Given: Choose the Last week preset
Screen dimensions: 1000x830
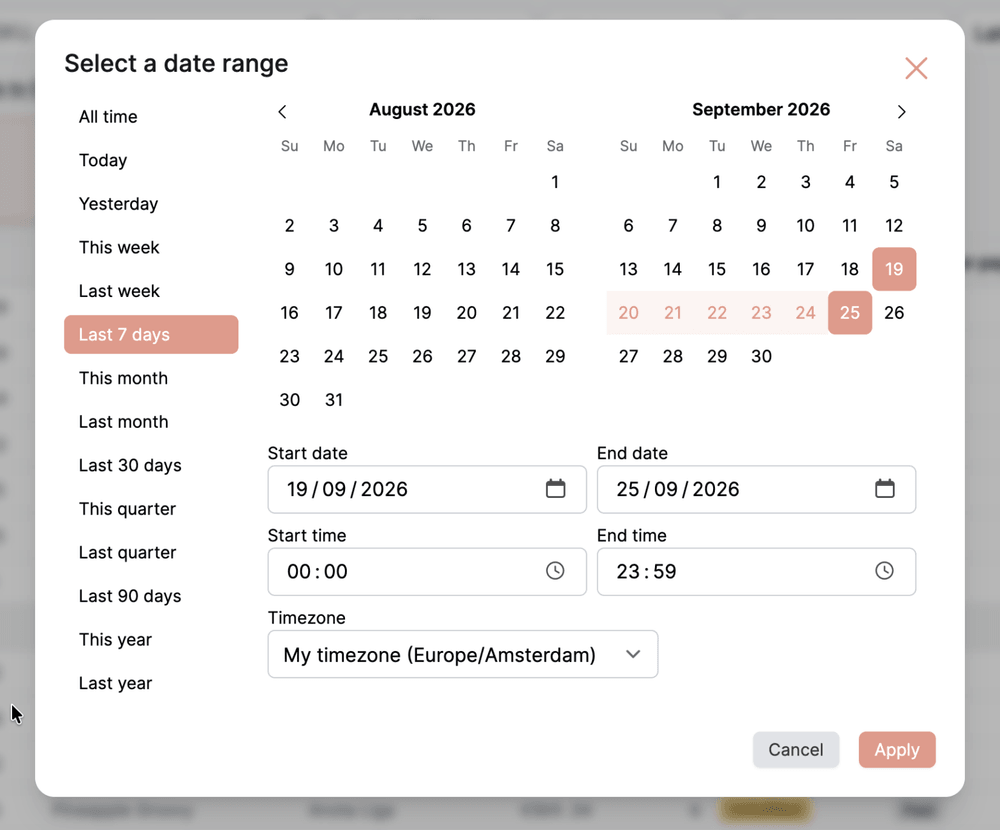Looking at the screenshot, I should 151,291.
